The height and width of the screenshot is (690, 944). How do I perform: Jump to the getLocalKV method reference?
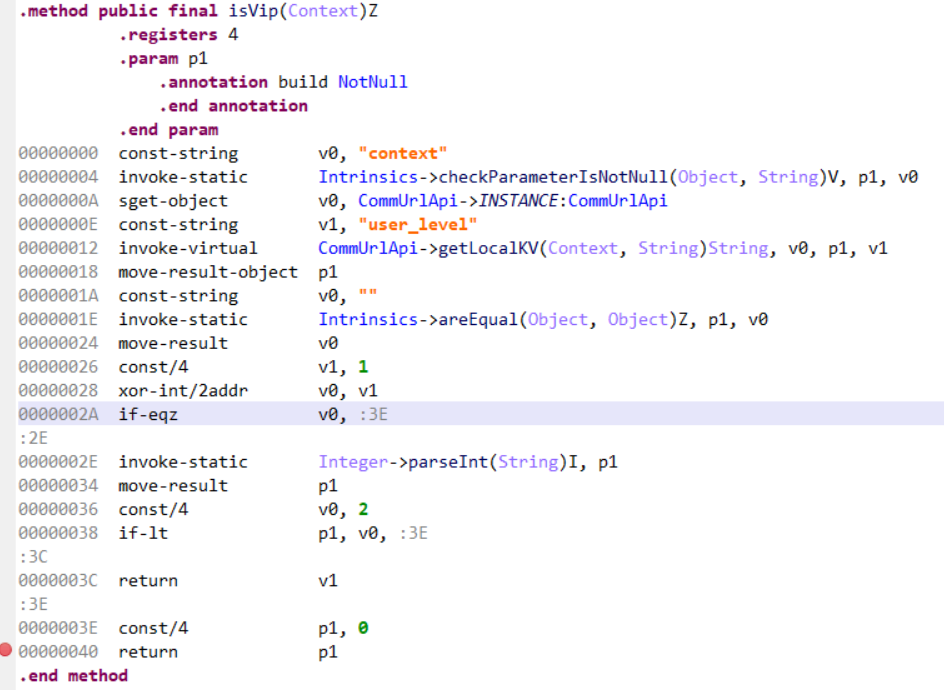488,248
